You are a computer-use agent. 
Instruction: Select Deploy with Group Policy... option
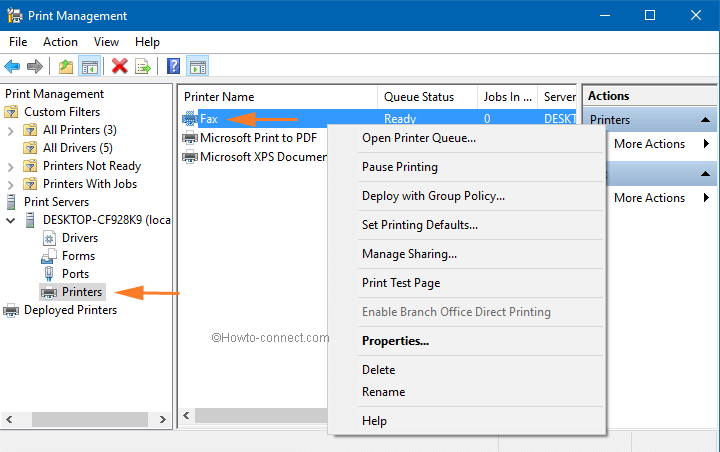click(x=466, y=196)
